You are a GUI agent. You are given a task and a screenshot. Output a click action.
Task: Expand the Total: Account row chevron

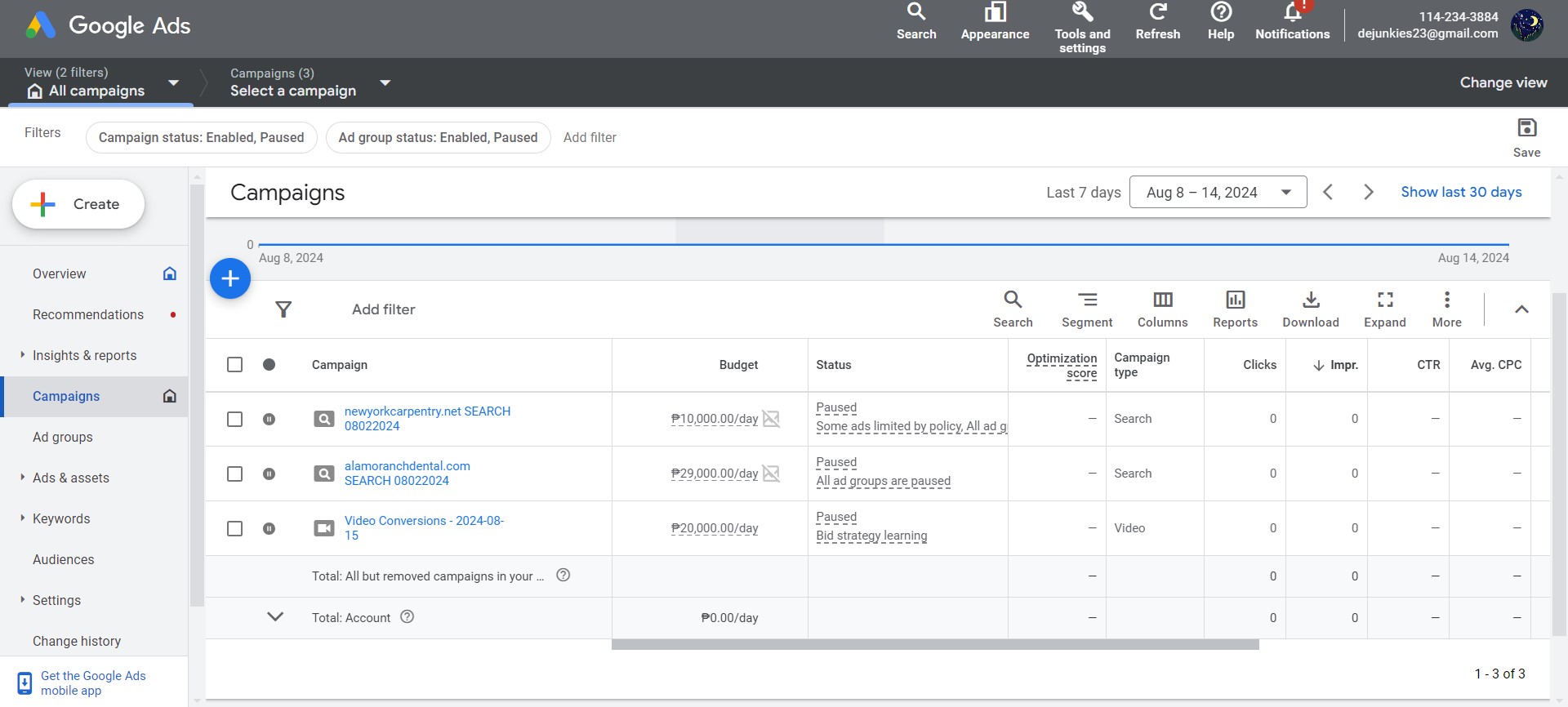point(275,617)
